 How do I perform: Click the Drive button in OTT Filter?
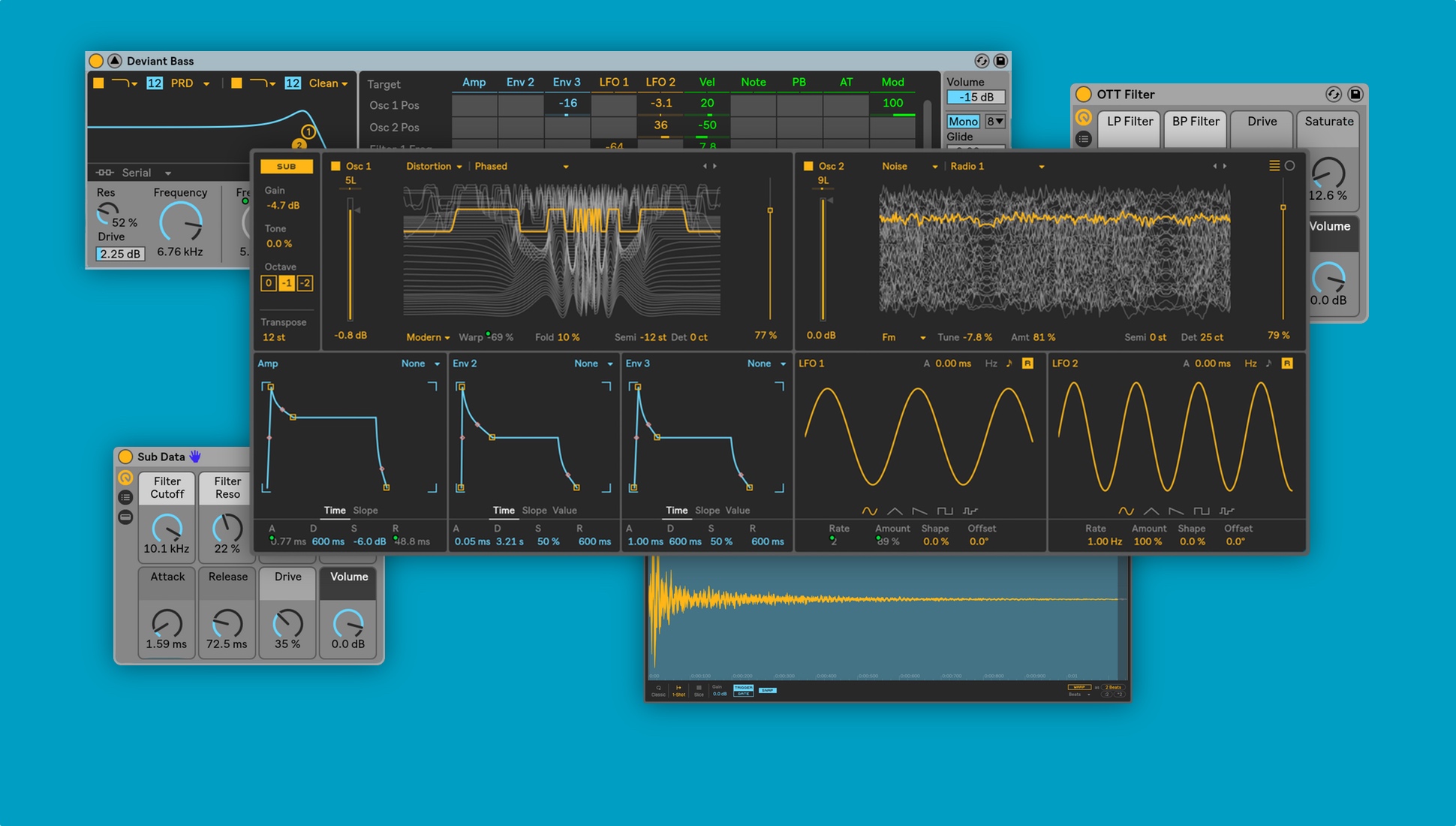[1259, 121]
